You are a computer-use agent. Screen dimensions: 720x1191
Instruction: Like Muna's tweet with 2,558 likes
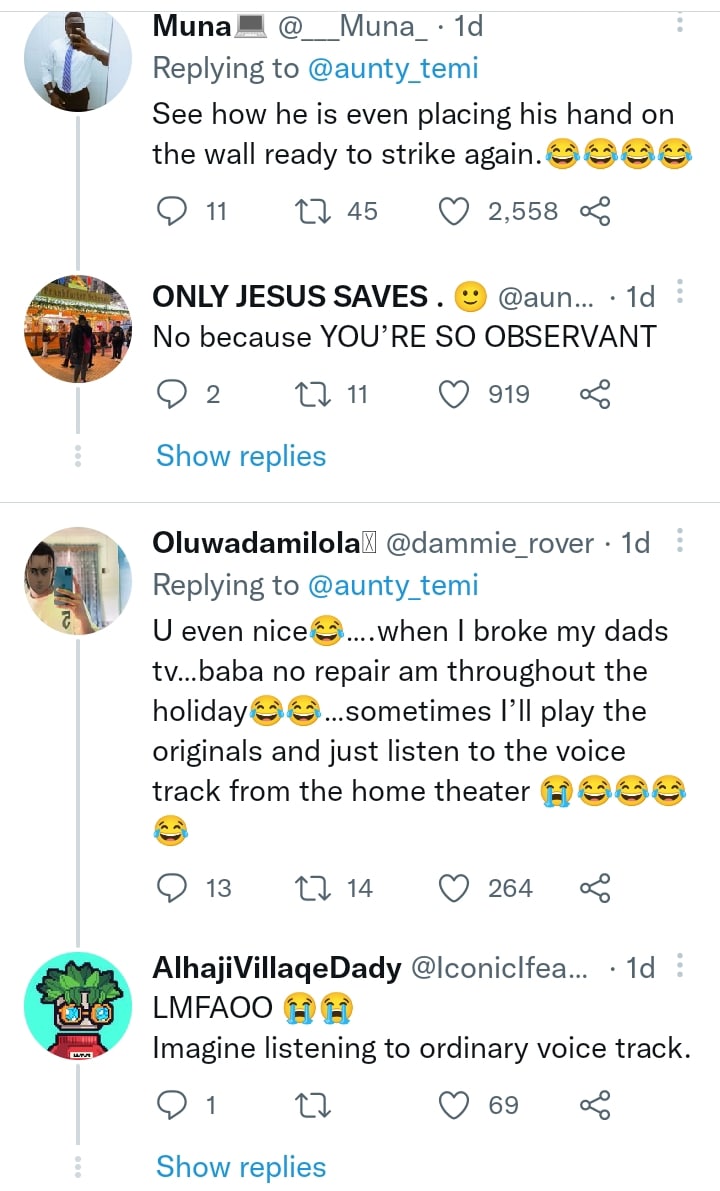[x=455, y=211]
